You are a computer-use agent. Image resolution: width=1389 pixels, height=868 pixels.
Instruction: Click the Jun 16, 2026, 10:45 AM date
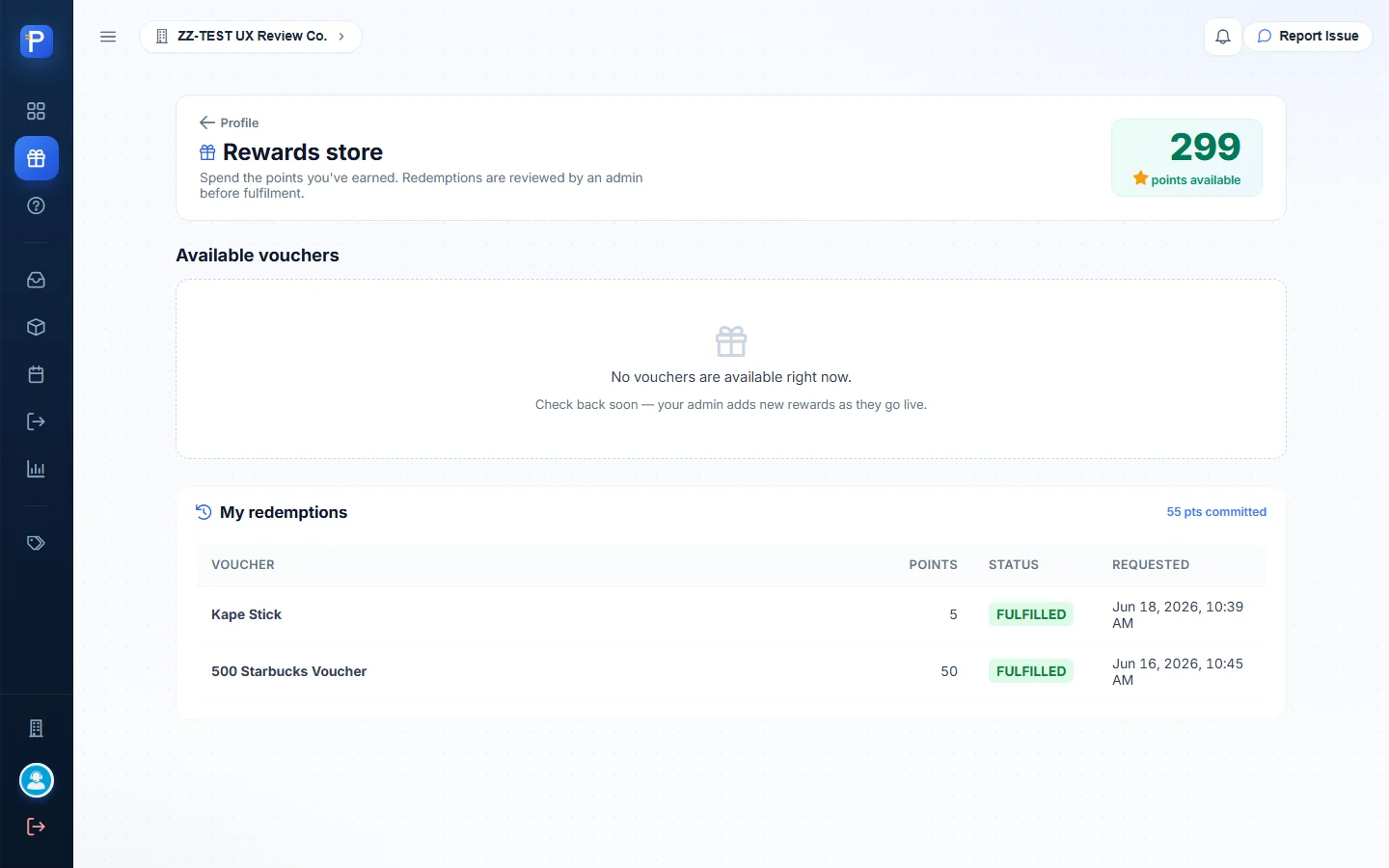1178,671
